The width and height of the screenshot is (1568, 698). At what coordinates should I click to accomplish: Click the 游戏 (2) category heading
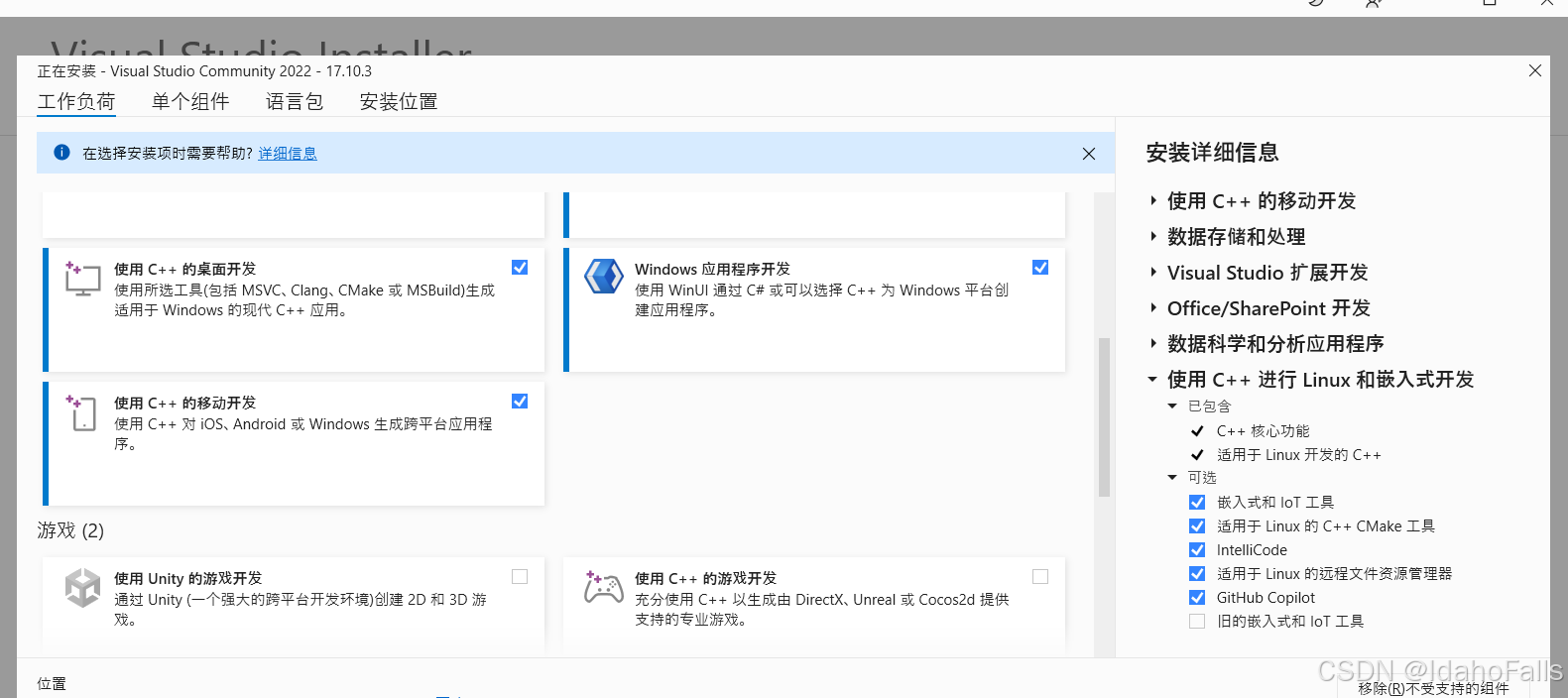(x=70, y=530)
